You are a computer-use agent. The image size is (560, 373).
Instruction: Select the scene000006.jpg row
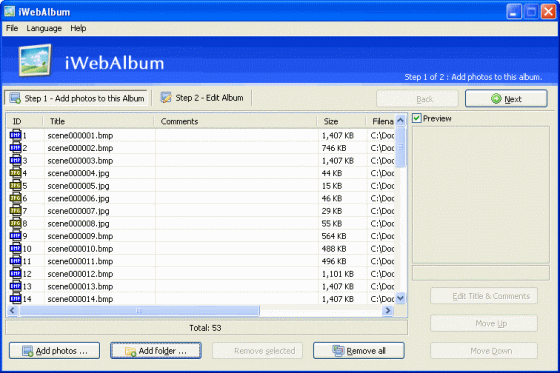pos(201,198)
